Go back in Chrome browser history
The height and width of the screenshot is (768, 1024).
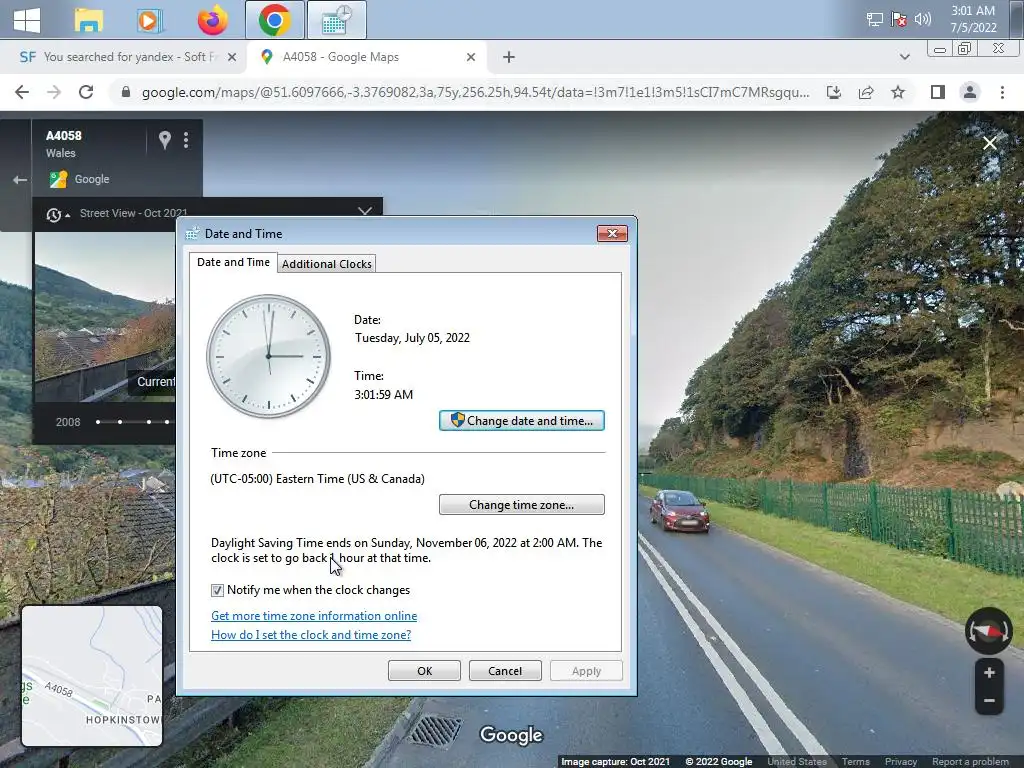tap(22, 92)
